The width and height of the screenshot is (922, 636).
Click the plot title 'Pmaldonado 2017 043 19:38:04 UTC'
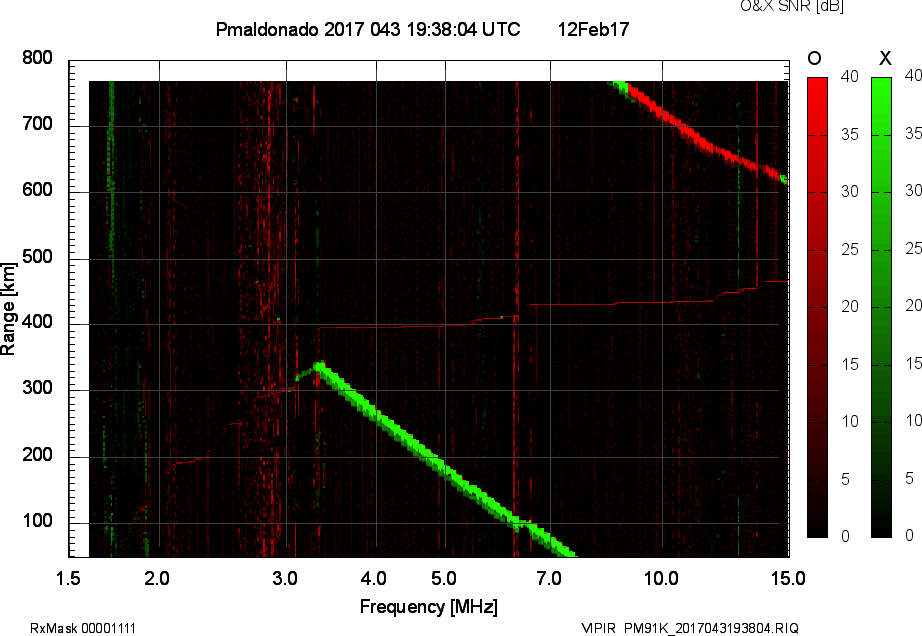point(368,29)
